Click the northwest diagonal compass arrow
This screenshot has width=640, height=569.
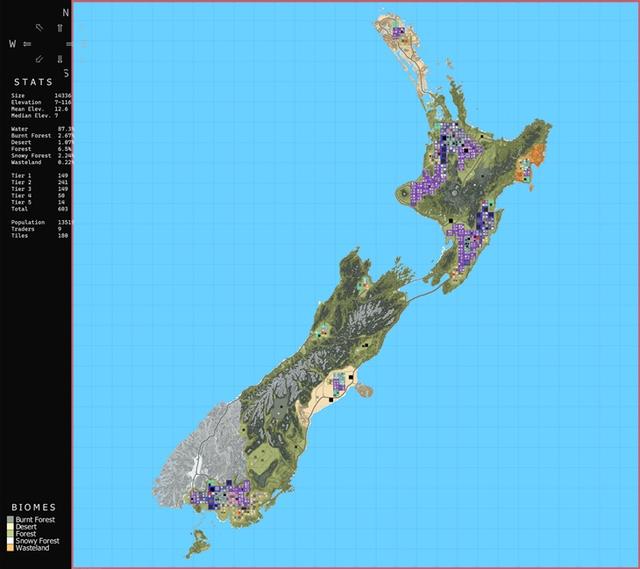pos(39,27)
